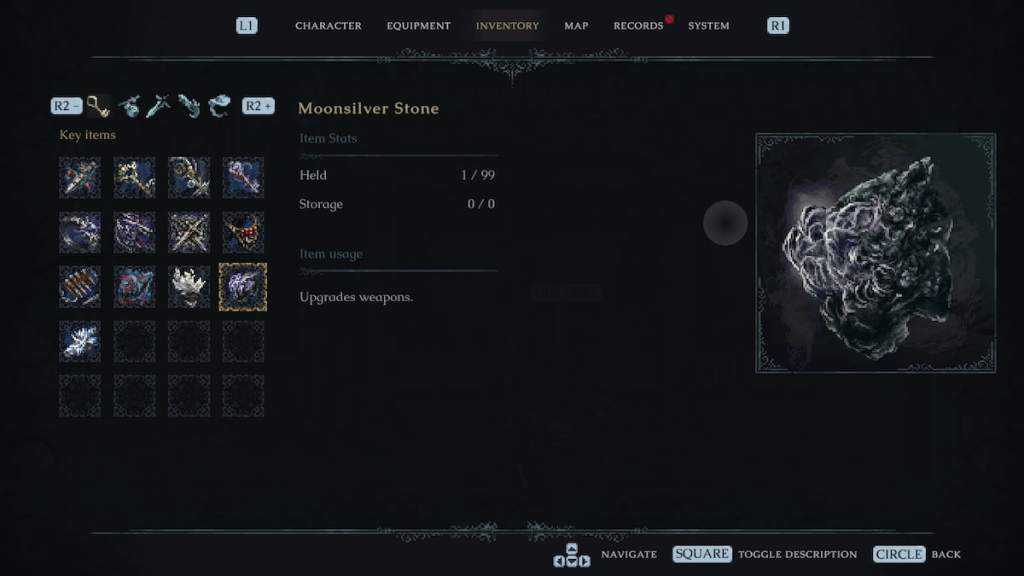Select the highlighted Moonsilver Stone item slot
Viewport: 1024px width, 576px height.
coord(243,287)
